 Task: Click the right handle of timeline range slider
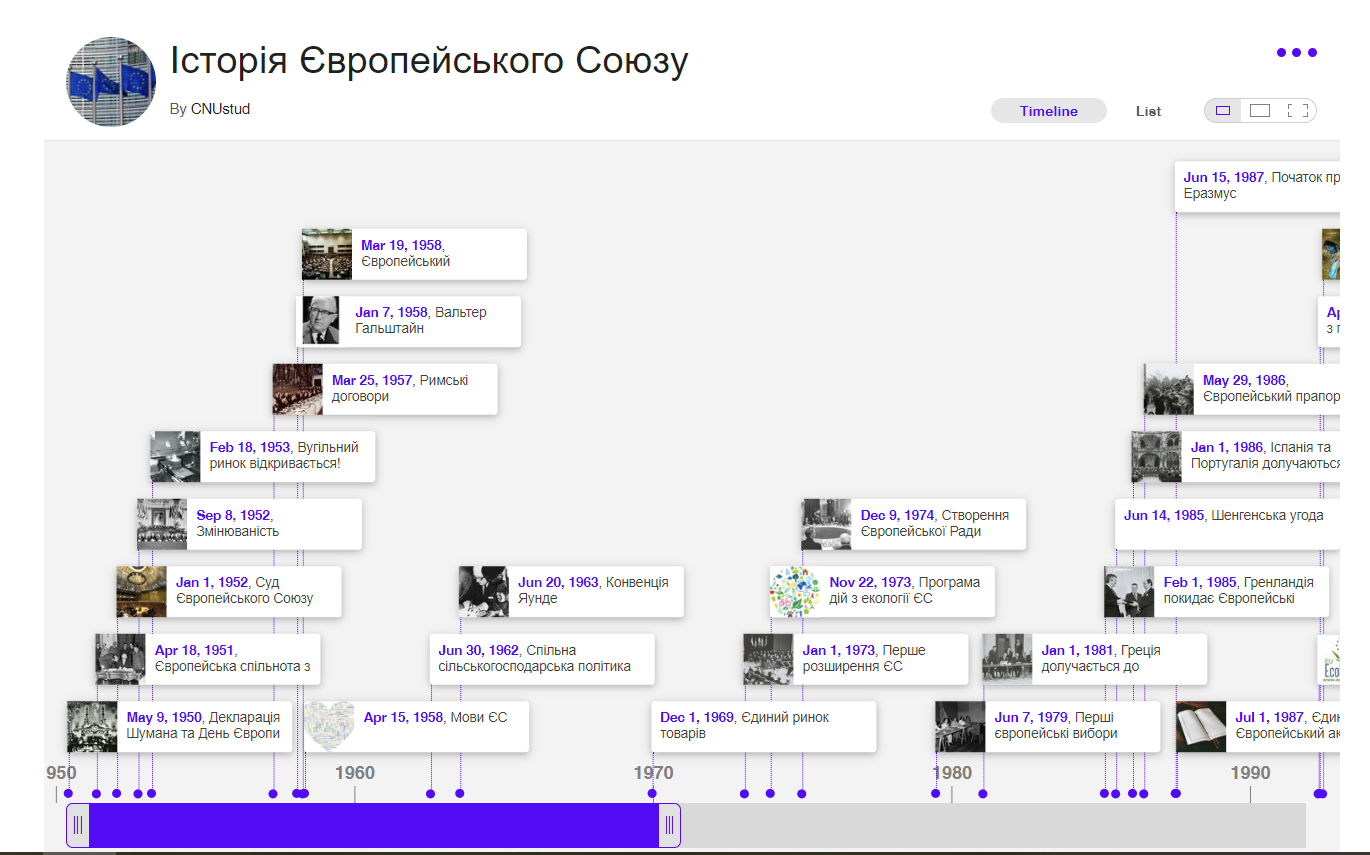669,825
